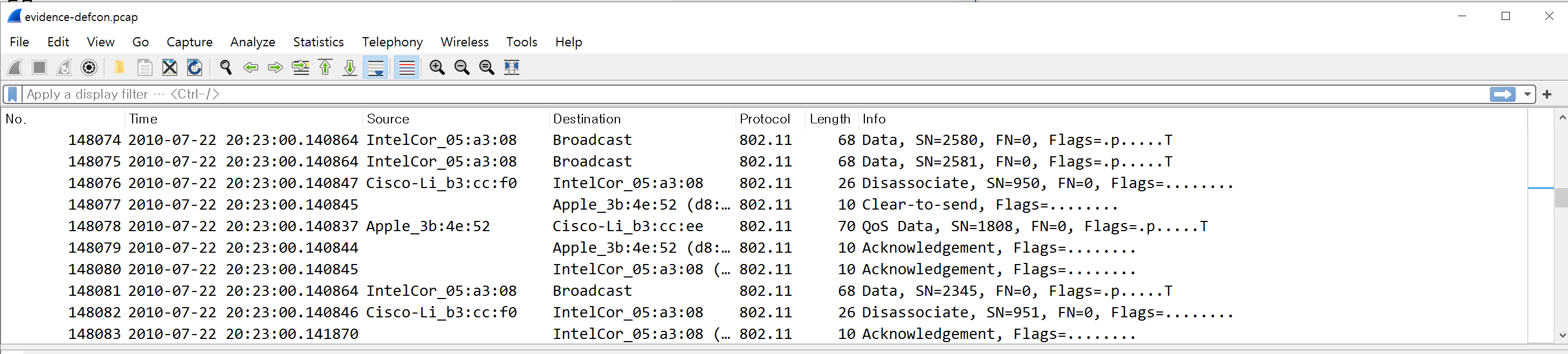
Task: Reload this capture file icon
Action: [x=195, y=67]
